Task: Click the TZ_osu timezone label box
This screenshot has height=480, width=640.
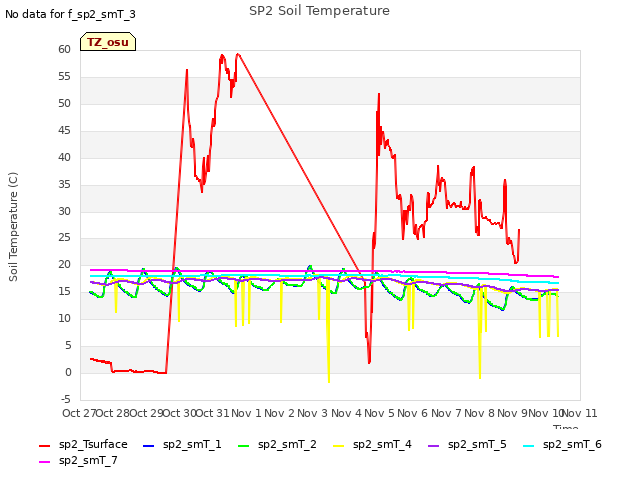Action: pyautogui.click(x=108, y=42)
